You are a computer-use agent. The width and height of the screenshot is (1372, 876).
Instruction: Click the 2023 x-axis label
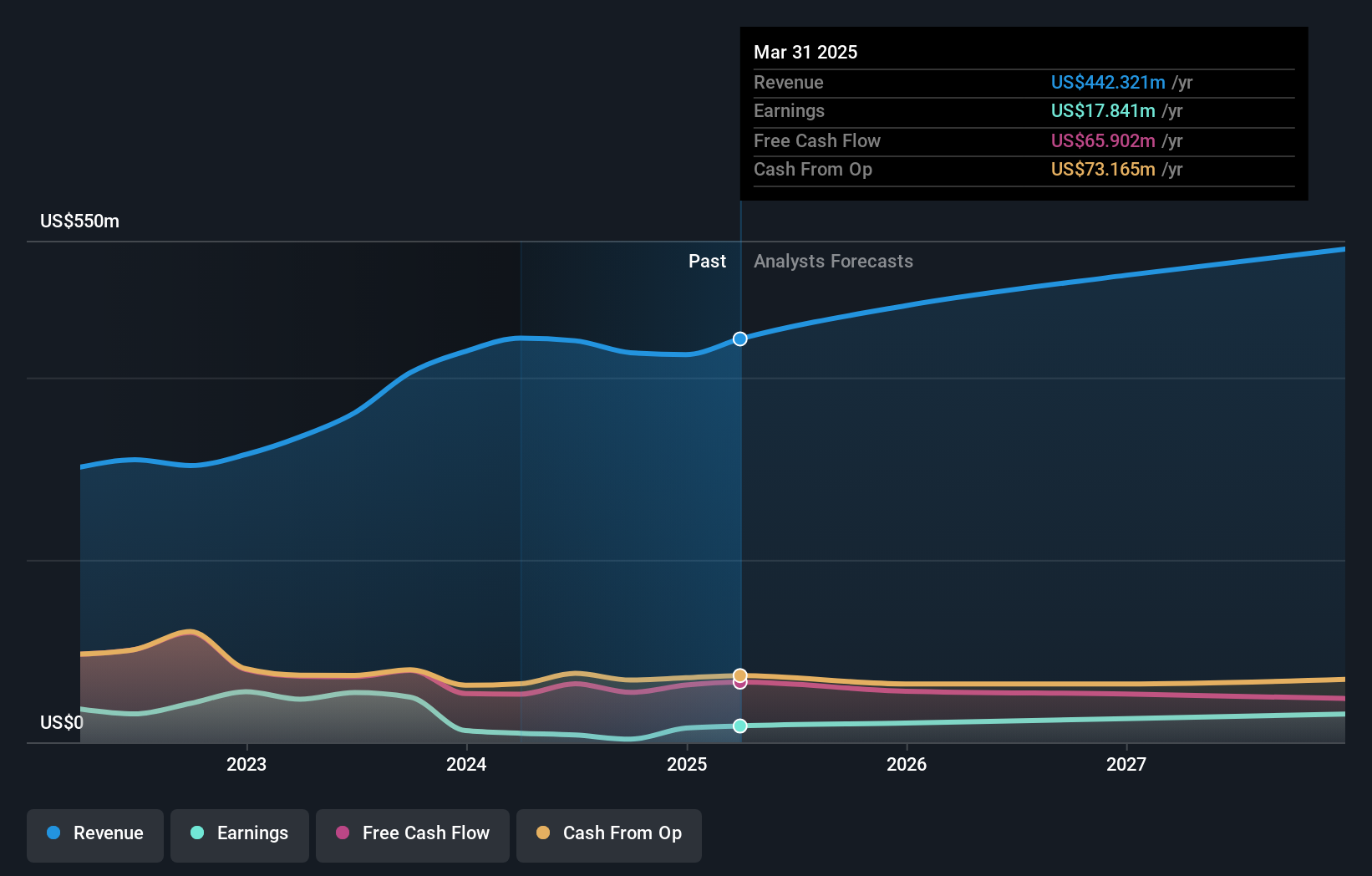(x=246, y=764)
